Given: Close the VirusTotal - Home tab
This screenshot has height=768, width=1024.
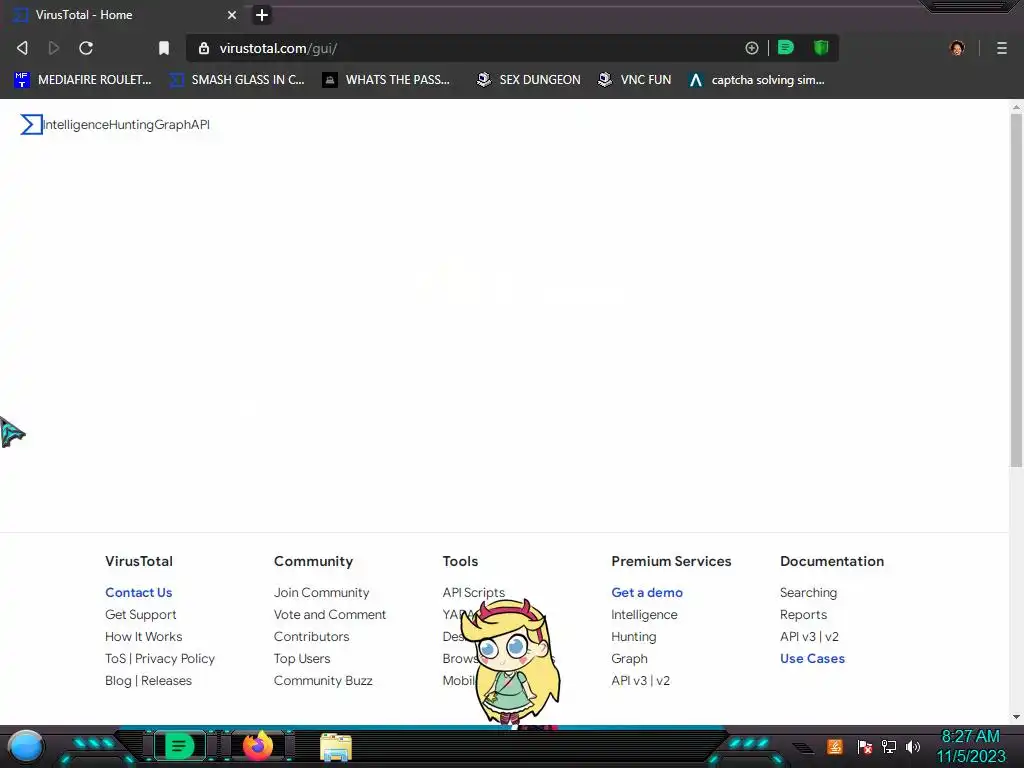Looking at the screenshot, I should pos(232,14).
